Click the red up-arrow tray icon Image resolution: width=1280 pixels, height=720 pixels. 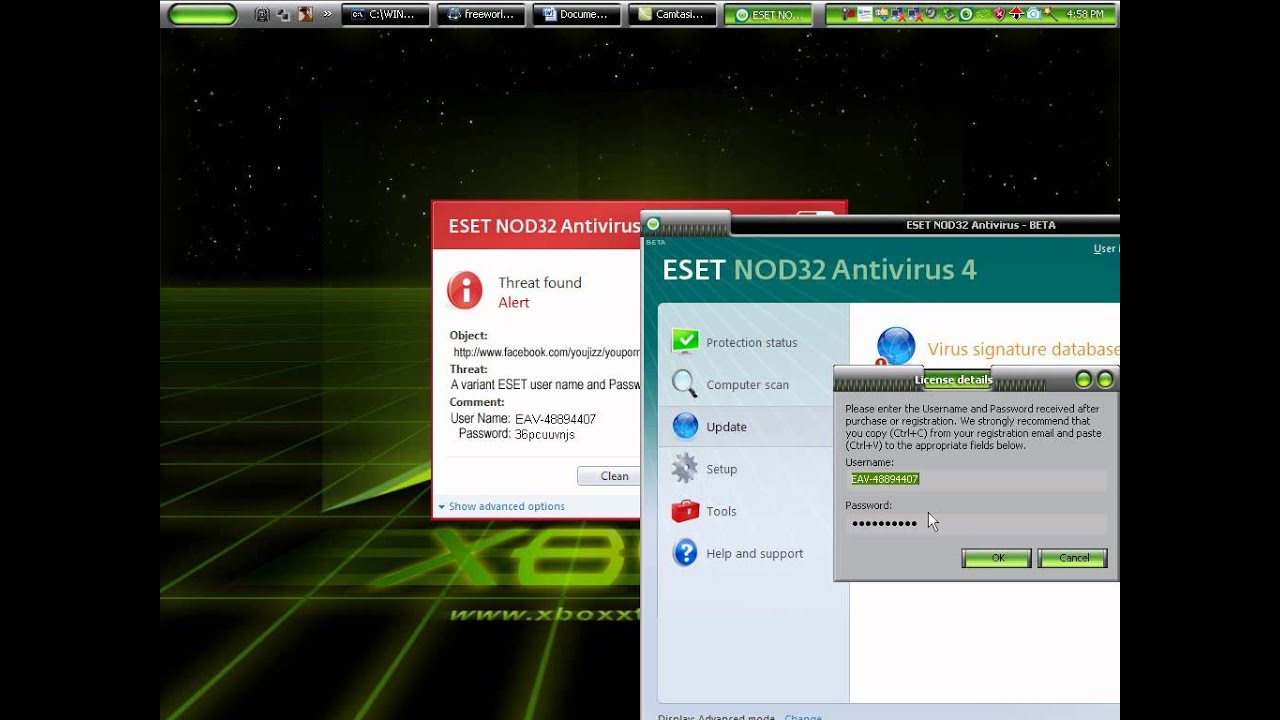click(x=1016, y=14)
